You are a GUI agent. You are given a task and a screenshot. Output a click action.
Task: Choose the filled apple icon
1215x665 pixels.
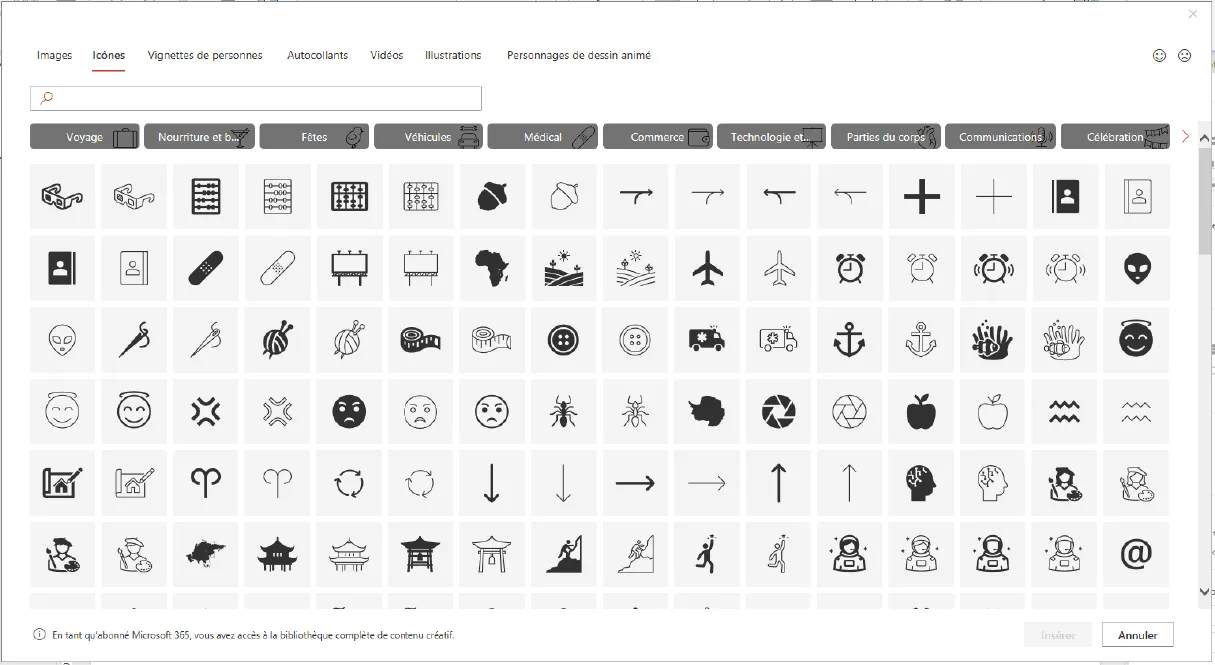[x=921, y=411]
